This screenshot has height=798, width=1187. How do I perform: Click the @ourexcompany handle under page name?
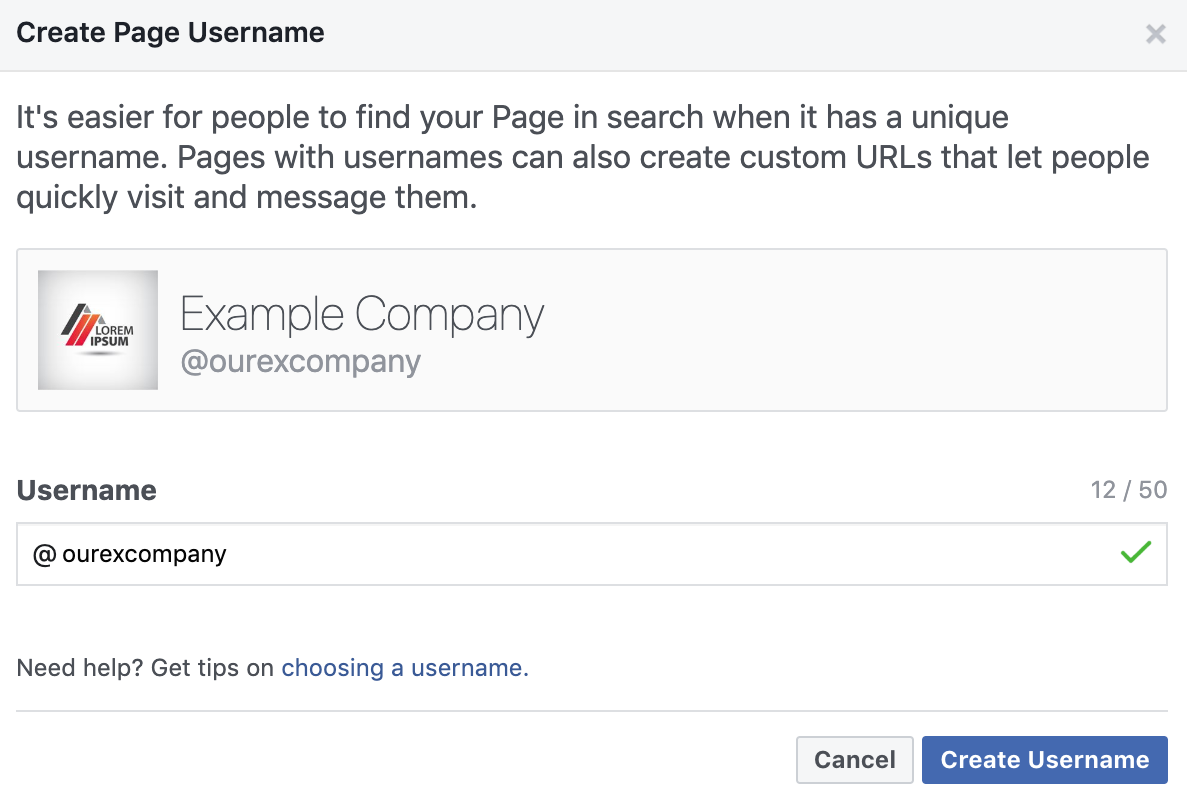(301, 361)
